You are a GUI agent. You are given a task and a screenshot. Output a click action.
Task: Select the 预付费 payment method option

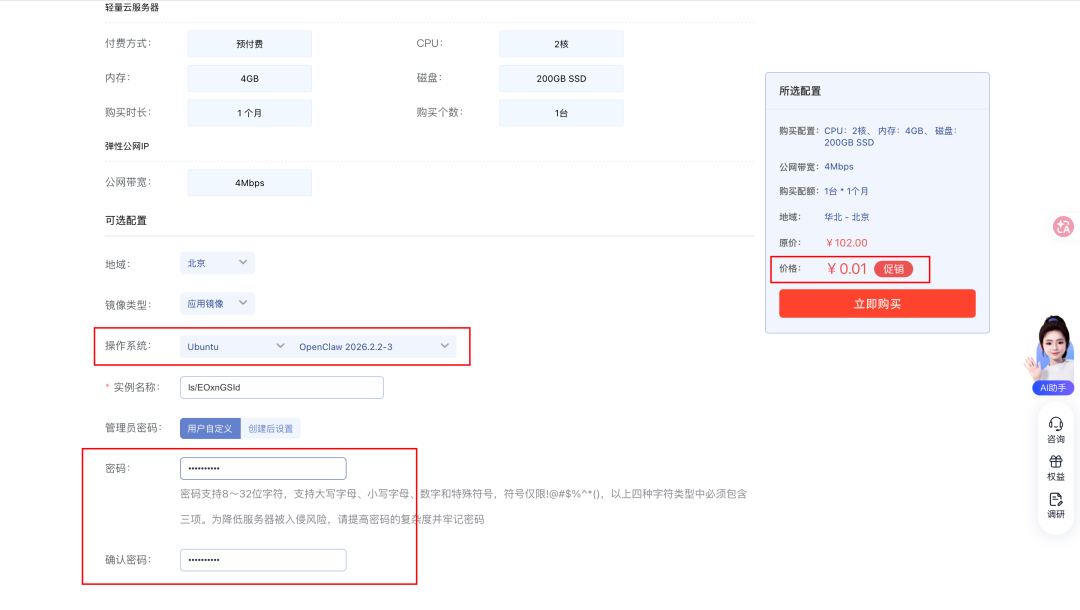click(248, 43)
